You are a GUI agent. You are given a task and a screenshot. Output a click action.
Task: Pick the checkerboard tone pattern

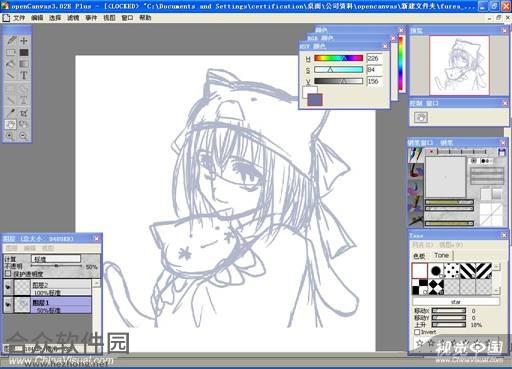click(419, 287)
